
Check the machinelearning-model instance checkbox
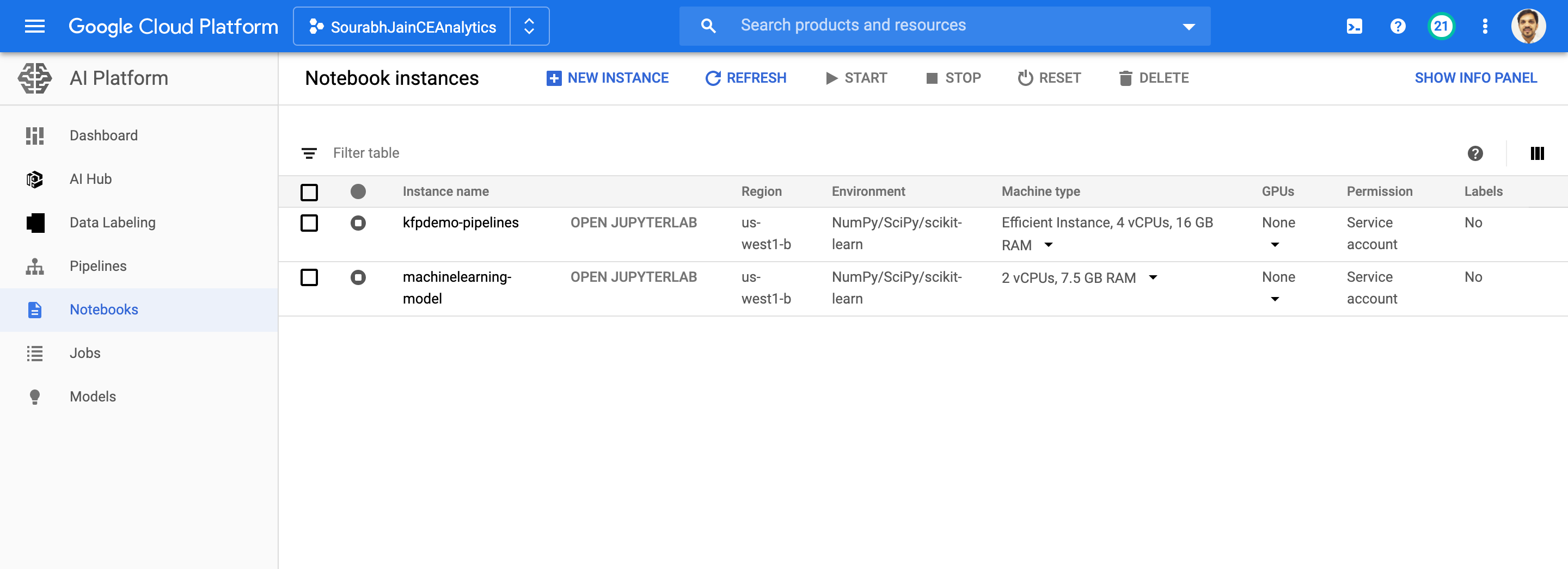pyautogui.click(x=309, y=277)
